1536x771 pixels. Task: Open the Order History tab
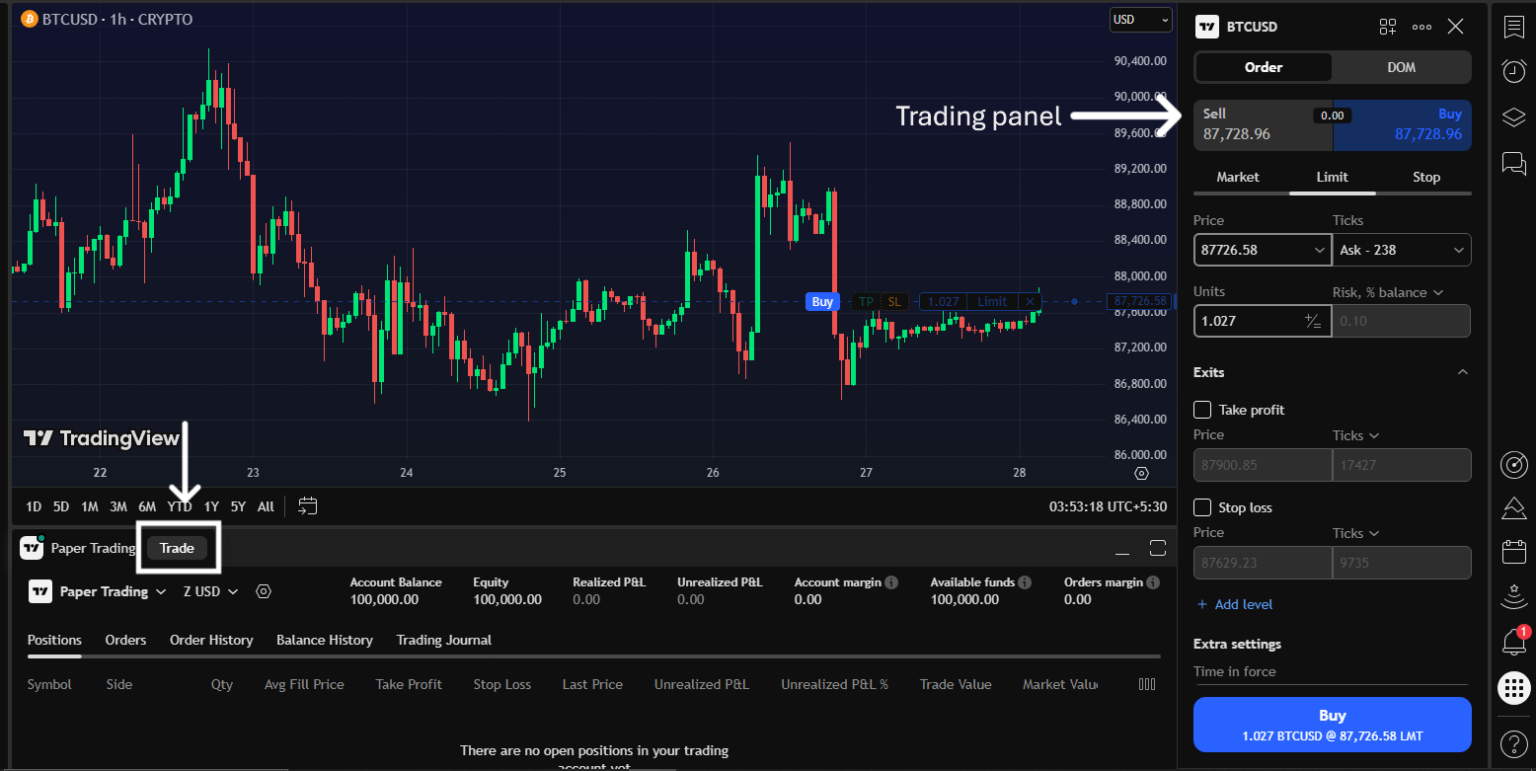(211, 640)
